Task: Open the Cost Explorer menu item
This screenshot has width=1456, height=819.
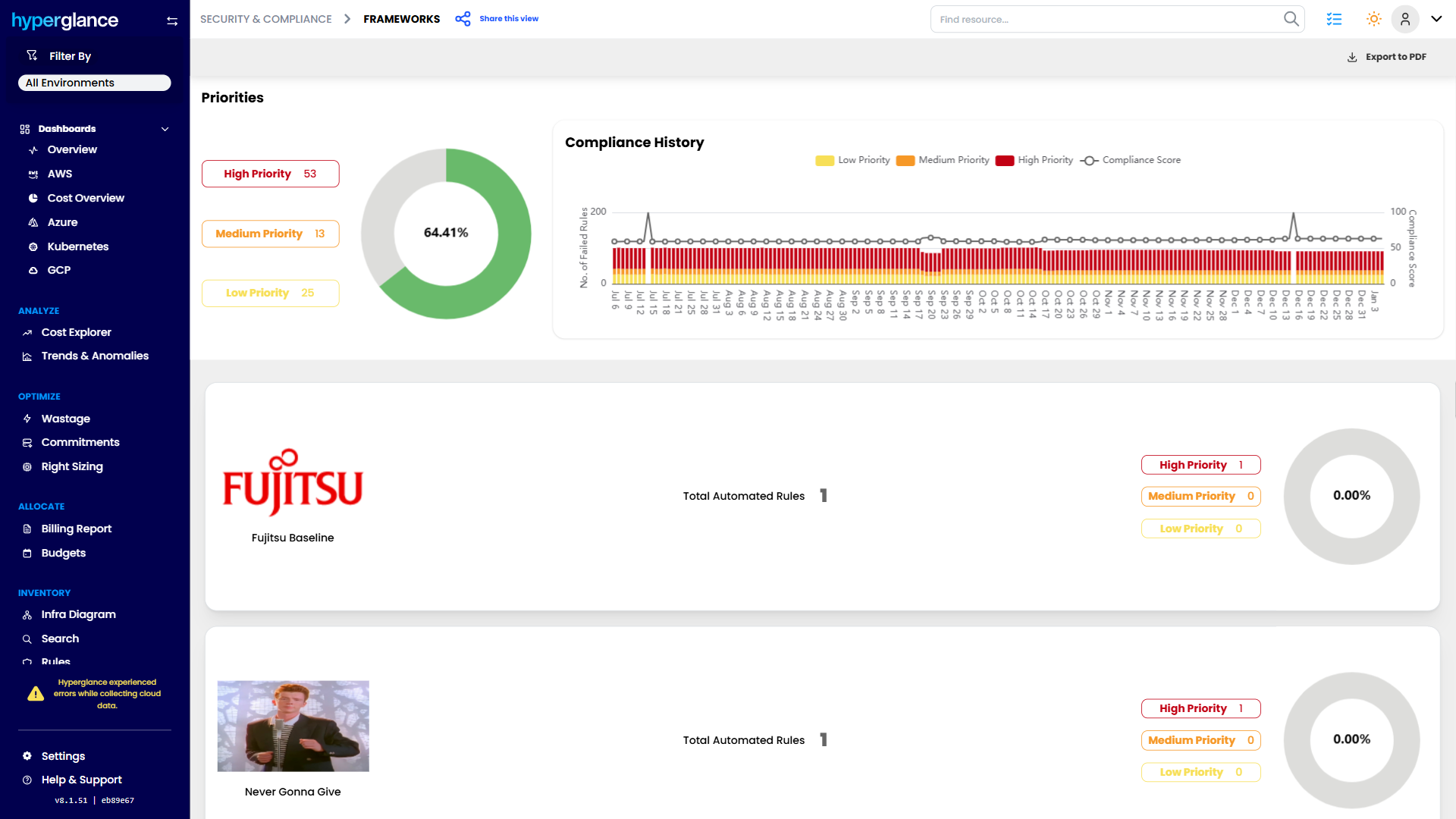Action: pos(76,332)
